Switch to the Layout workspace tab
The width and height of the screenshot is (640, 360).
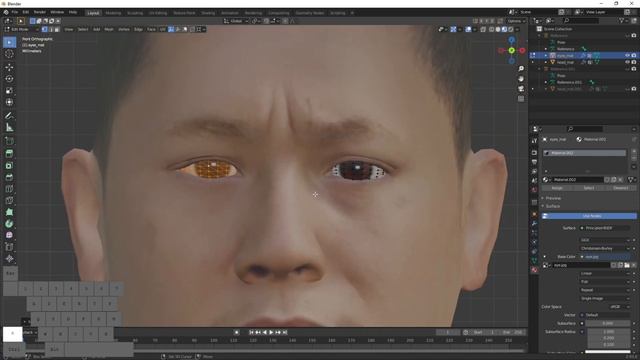point(93,13)
